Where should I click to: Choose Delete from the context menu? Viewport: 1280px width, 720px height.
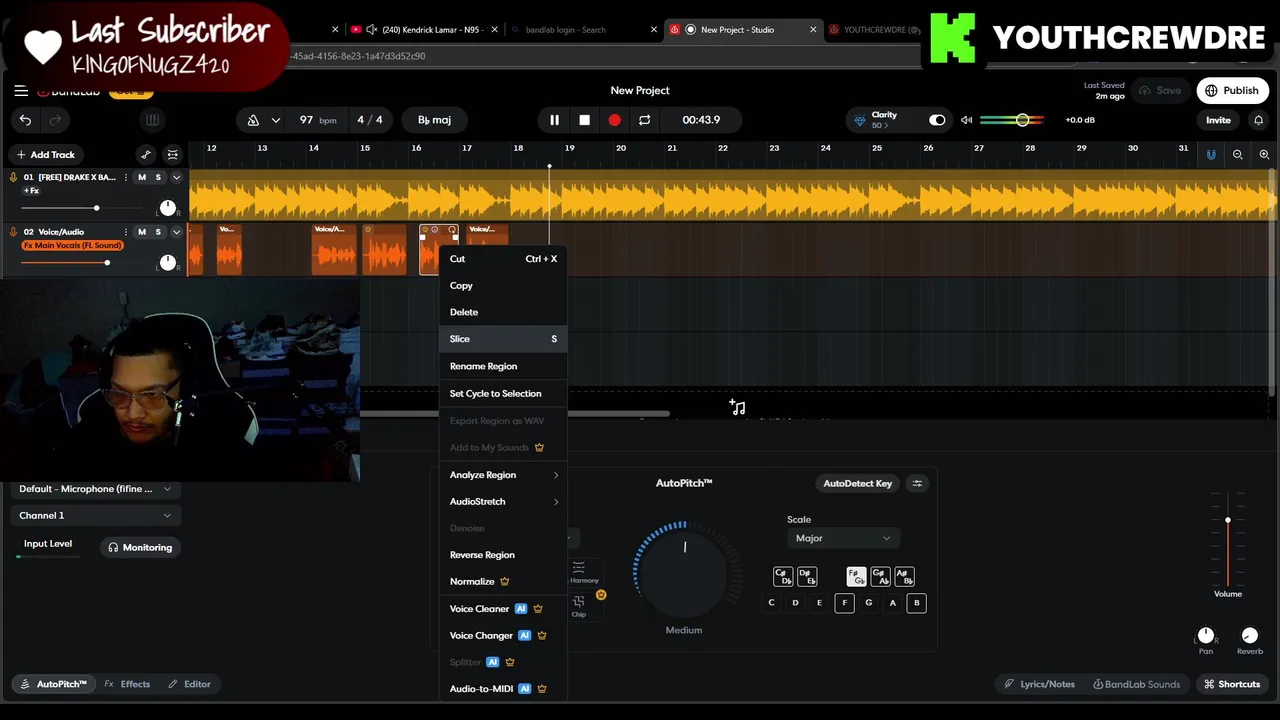(503, 312)
